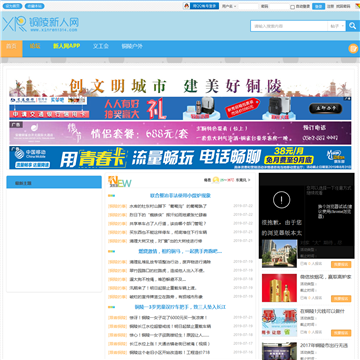Open the 新人网APP nav tab
Screen dimensions: 360x360
click(66, 46)
